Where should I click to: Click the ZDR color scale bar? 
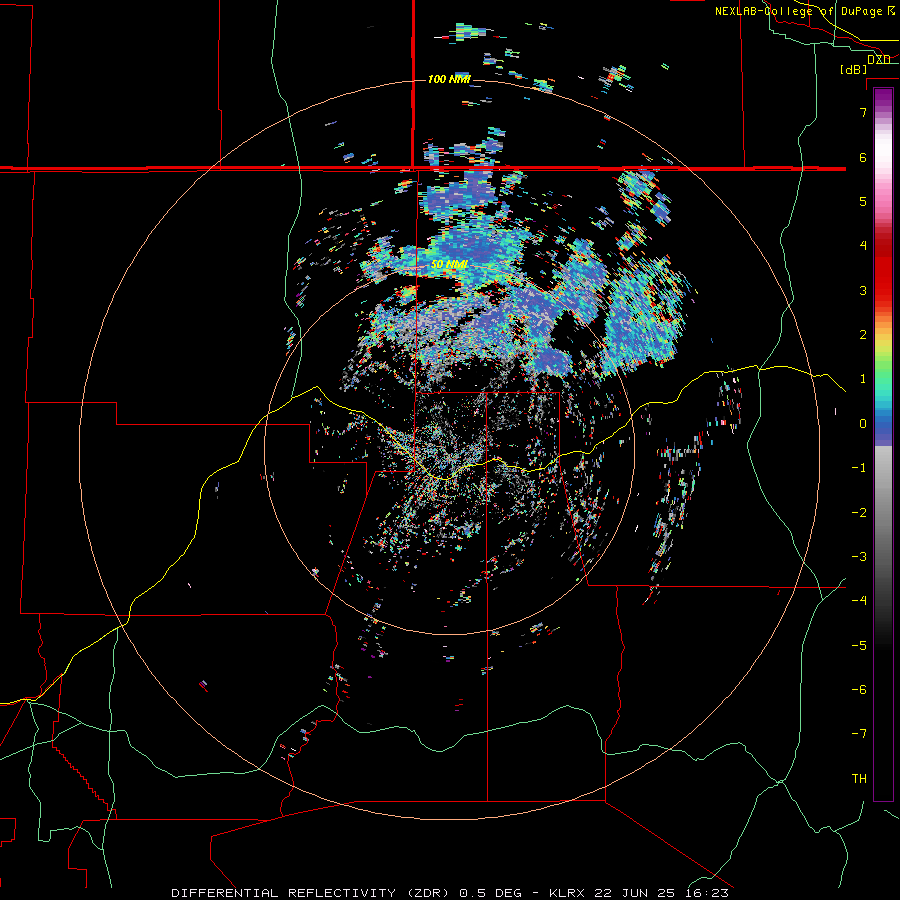coord(883,444)
